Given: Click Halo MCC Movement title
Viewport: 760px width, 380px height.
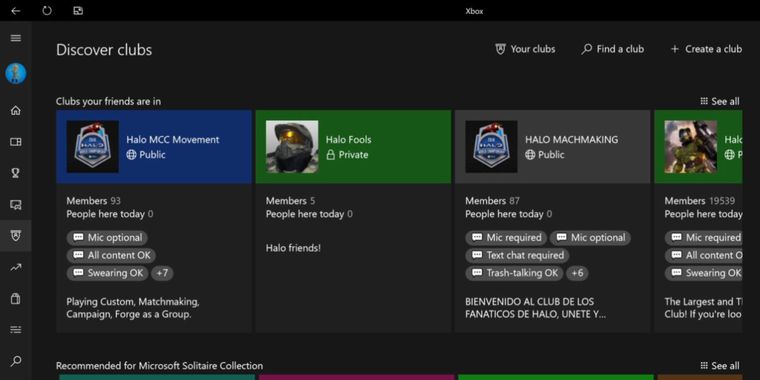Looking at the screenshot, I should tap(173, 140).
